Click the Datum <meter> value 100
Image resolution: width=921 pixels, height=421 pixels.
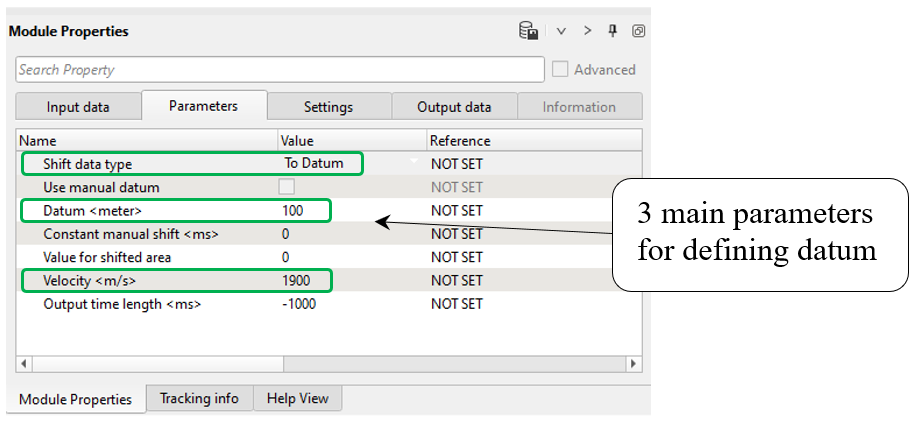click(x=293, y=210)
